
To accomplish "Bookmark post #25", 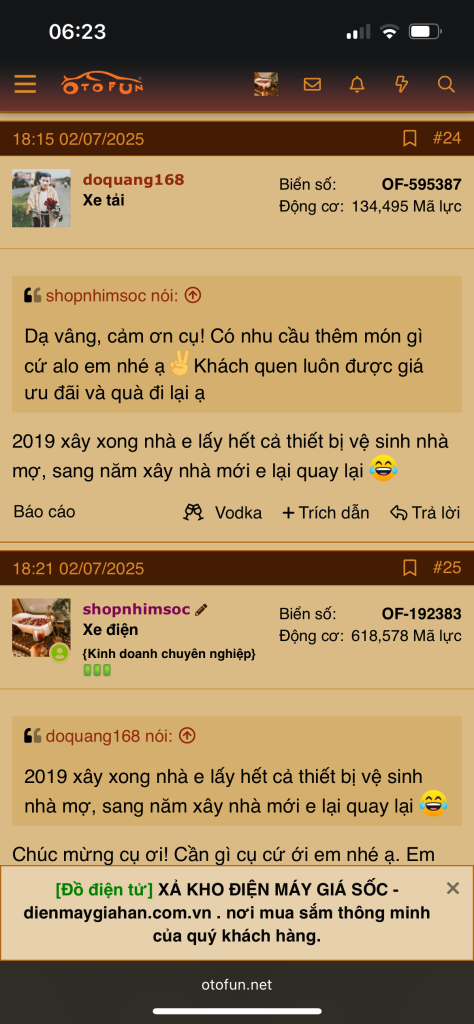I will click(x=409, y=568).
